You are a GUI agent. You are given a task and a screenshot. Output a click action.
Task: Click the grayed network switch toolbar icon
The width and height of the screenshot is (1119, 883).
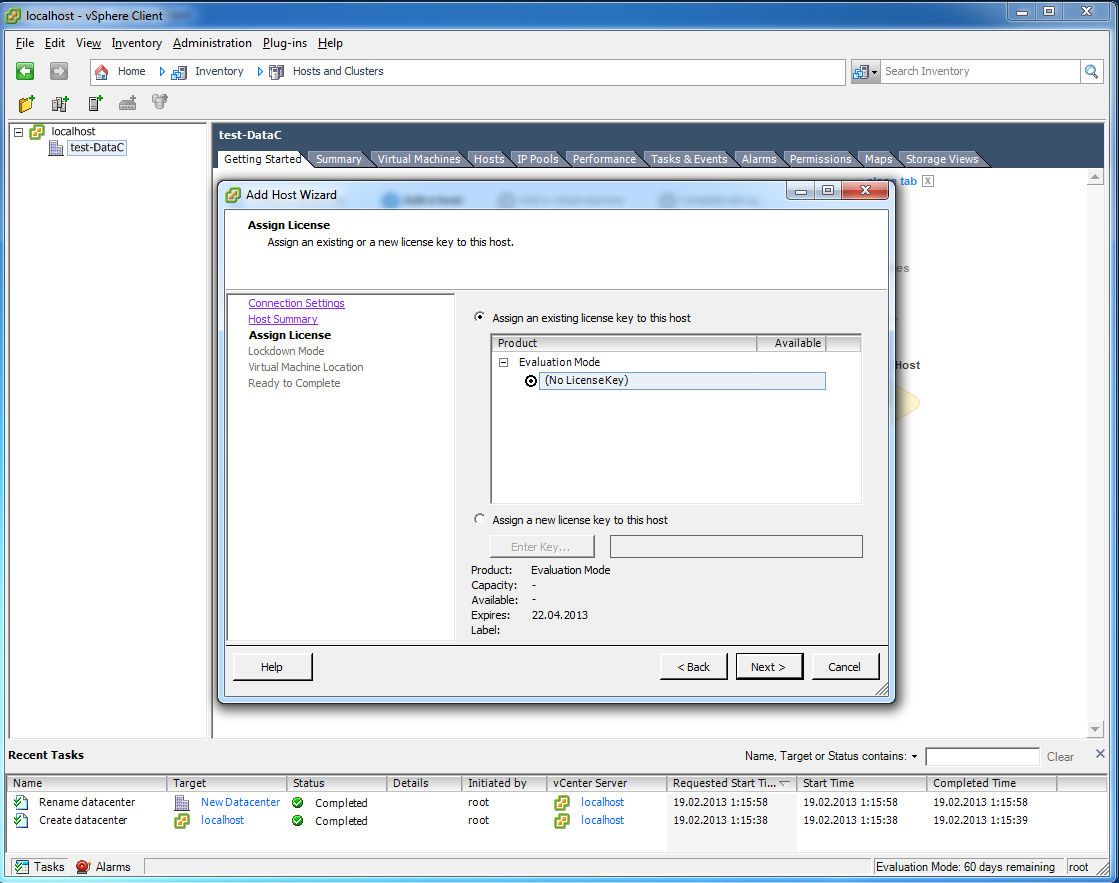pyautogui.click(x=128, y=104)
